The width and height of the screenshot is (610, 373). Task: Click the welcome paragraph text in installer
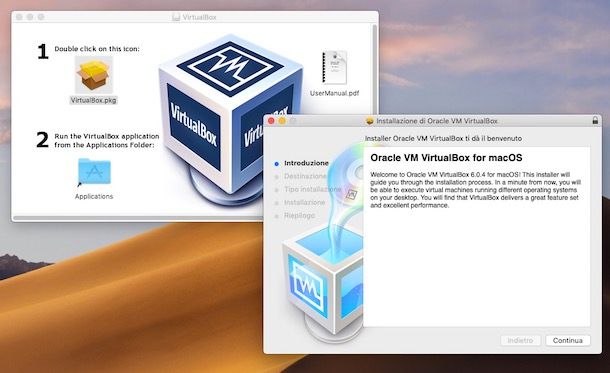[x=475, y=190]
